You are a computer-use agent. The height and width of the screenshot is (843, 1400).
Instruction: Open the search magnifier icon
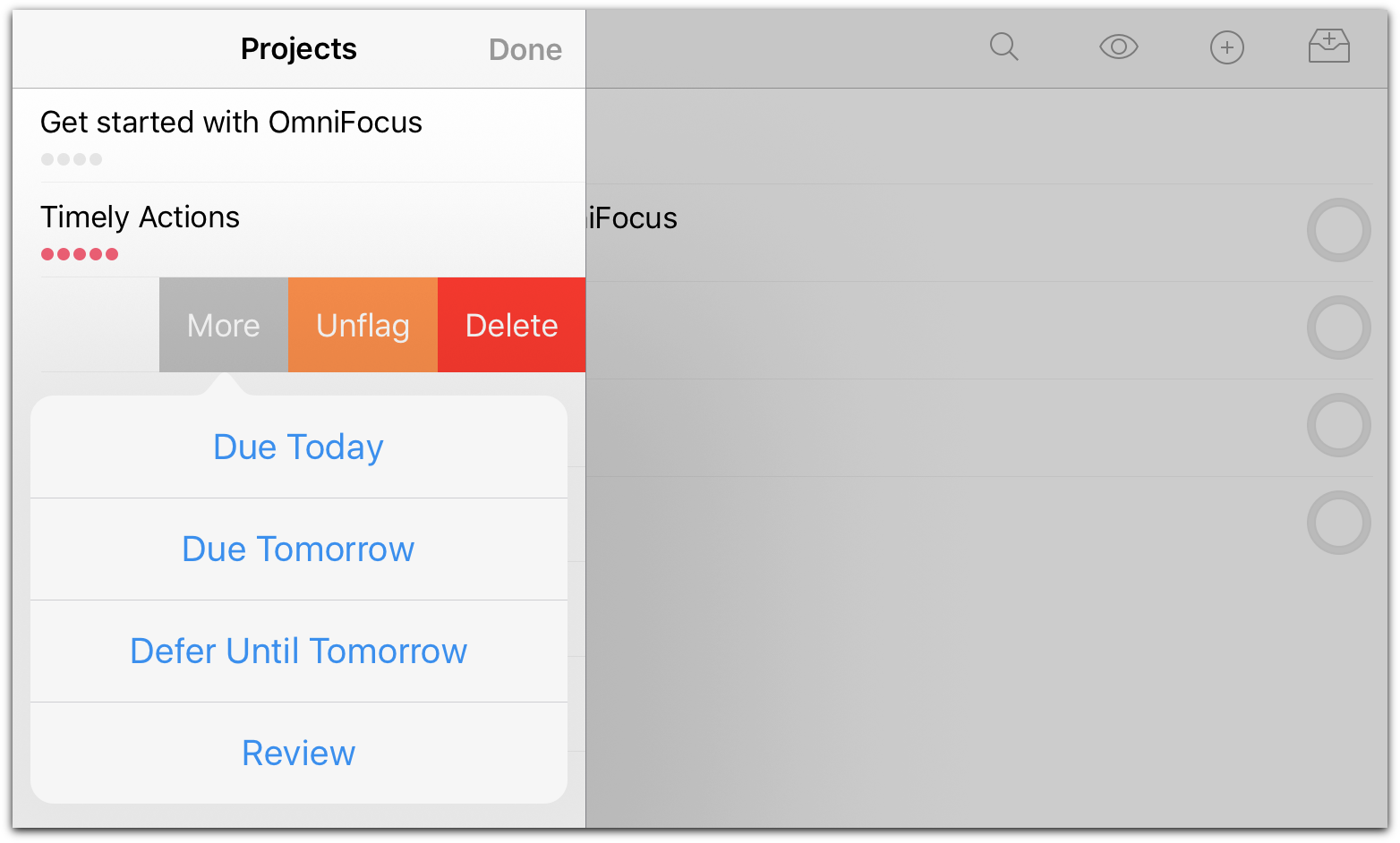pyautogui.click(x=1003, y=47)
